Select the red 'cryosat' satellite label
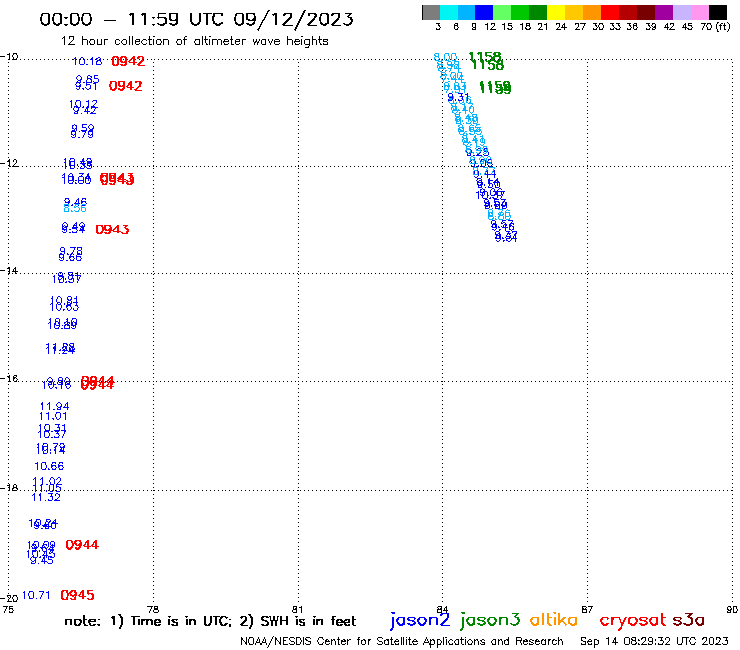 [x=632, y=620]
